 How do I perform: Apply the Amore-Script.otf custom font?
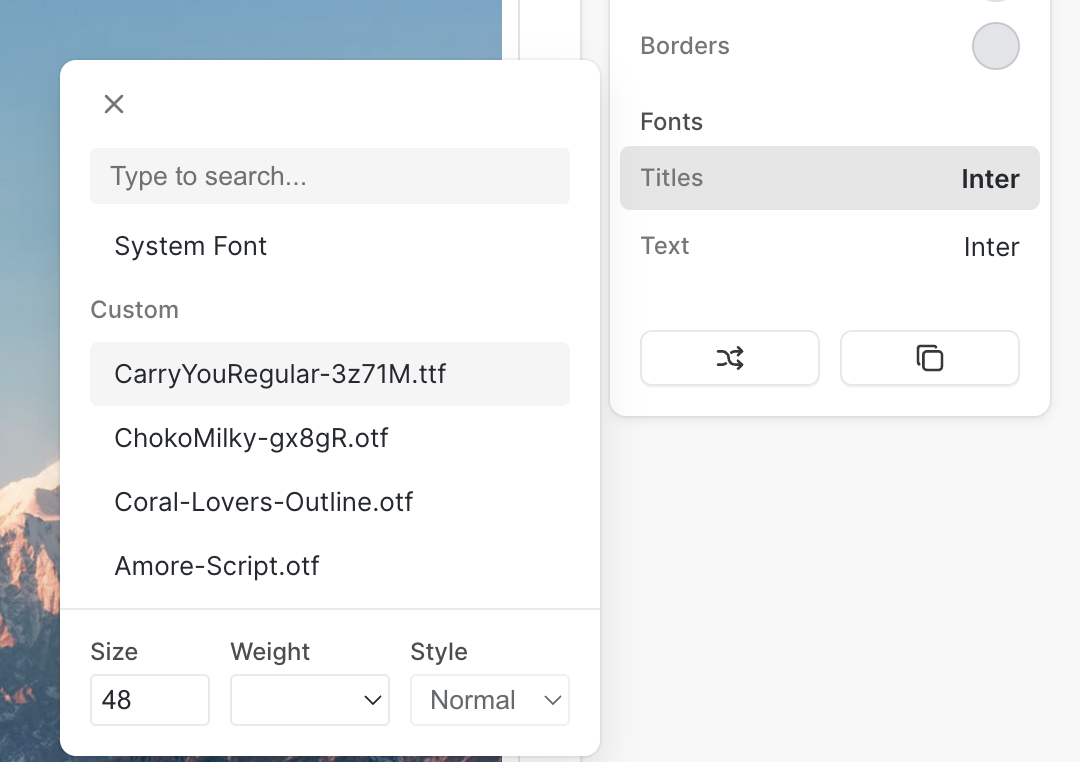pyautogui.click(x=217, y=566)
